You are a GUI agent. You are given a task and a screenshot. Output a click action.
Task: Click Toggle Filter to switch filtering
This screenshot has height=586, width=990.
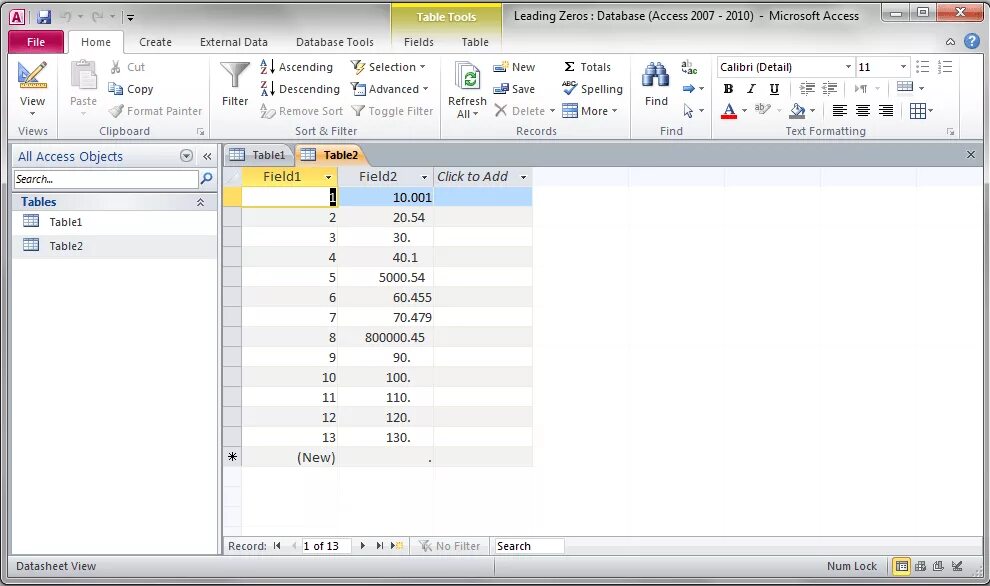392,111
